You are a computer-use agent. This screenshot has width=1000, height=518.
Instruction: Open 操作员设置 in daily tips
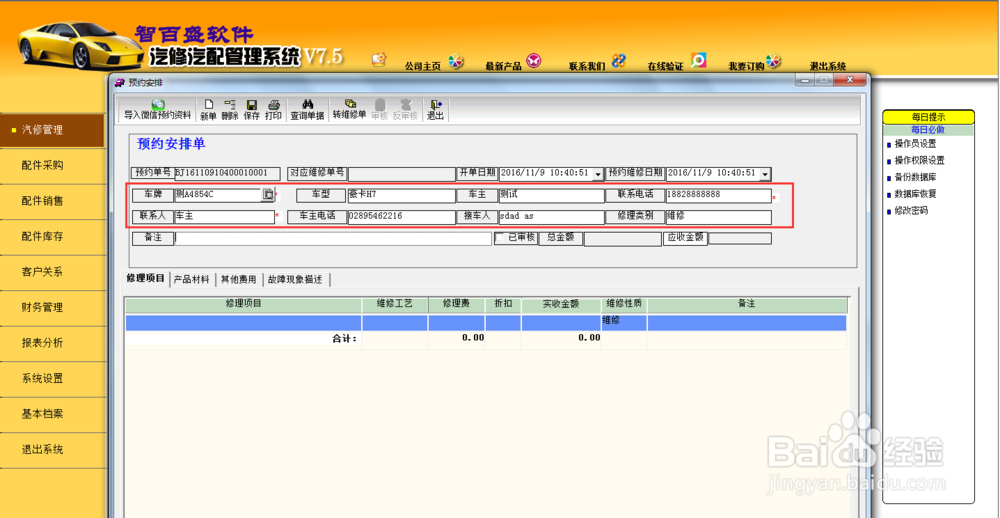915,144
